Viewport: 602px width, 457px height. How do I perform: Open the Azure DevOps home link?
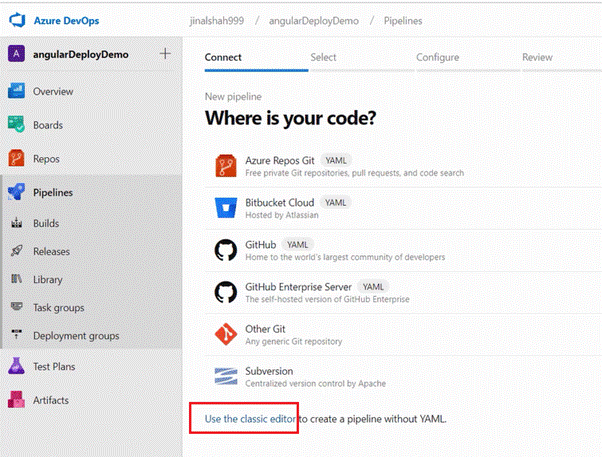pos(66,21)
